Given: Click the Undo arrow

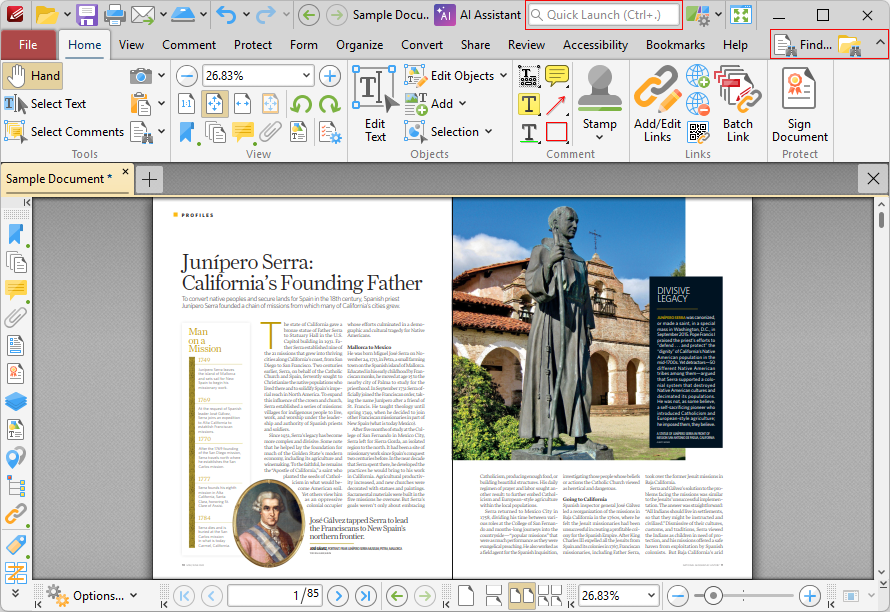Looking at the screenshot, I should tap(226, 15).
